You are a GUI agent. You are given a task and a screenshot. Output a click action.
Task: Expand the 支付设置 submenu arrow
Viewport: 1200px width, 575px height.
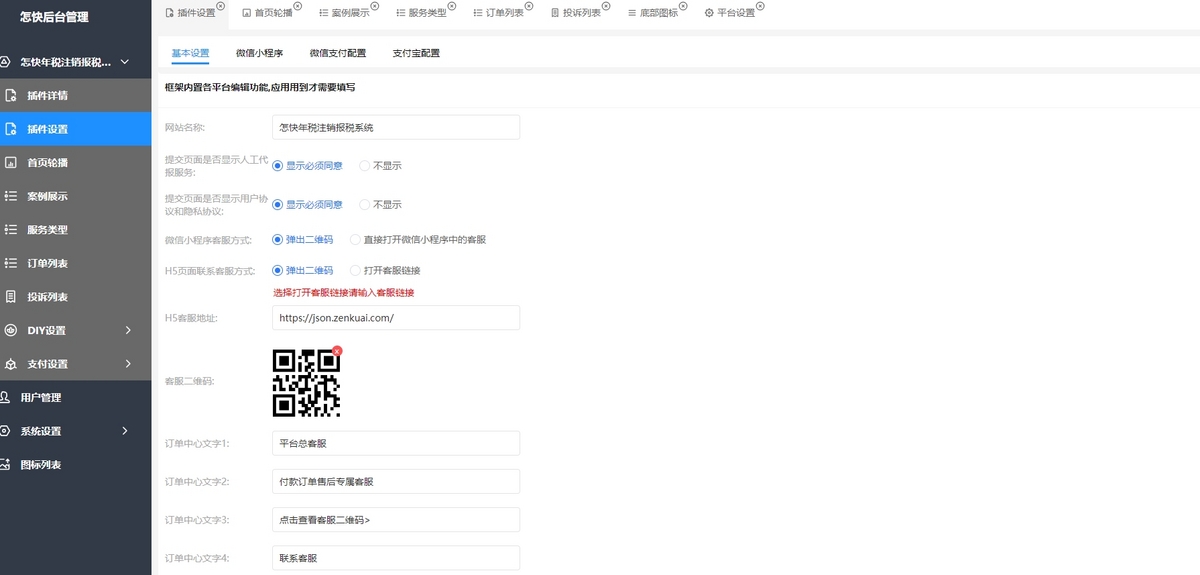coord(128,364)
